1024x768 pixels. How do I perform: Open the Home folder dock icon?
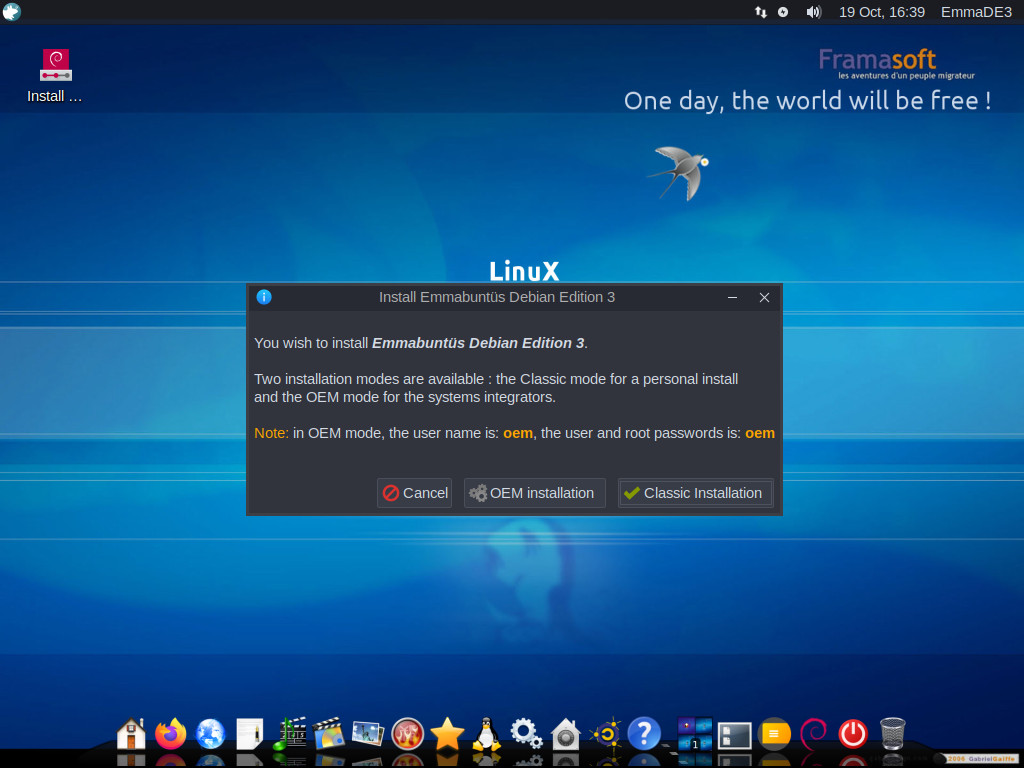(x=131, y=734)
